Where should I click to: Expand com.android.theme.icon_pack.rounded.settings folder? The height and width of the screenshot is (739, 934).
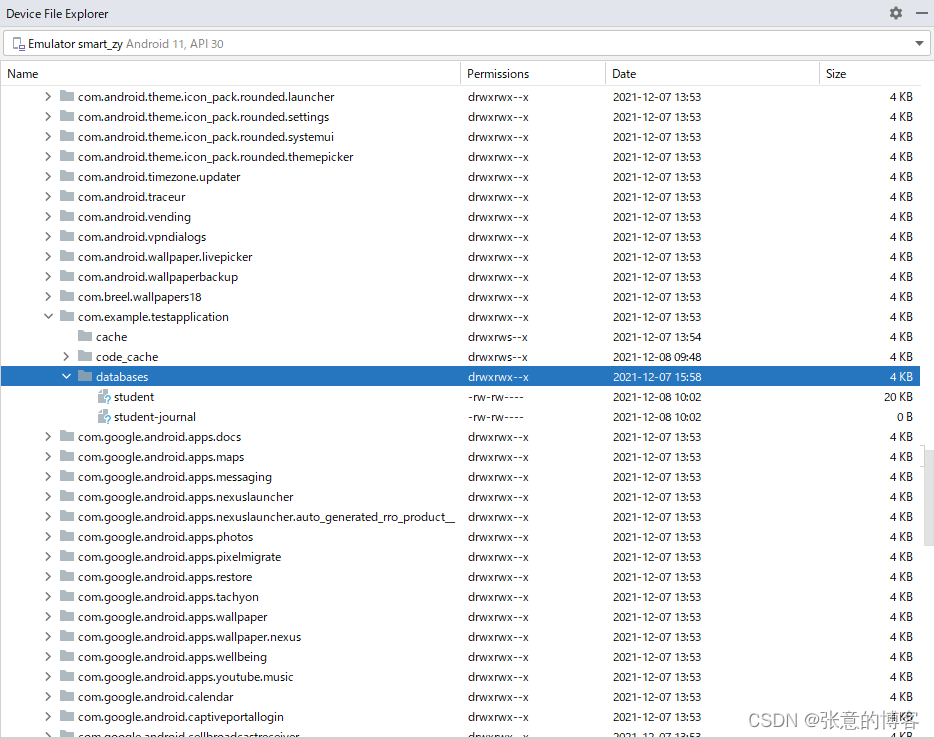pyautogui.click(x=48, y=117)
